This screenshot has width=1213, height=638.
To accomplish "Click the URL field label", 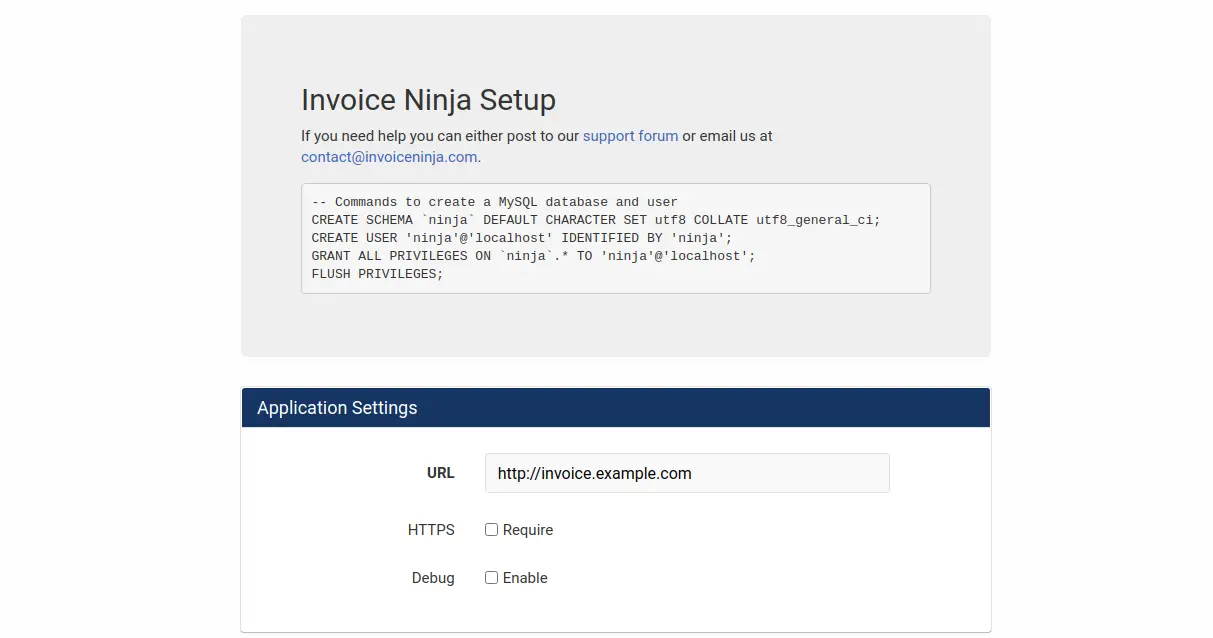I will click(441, 473).
